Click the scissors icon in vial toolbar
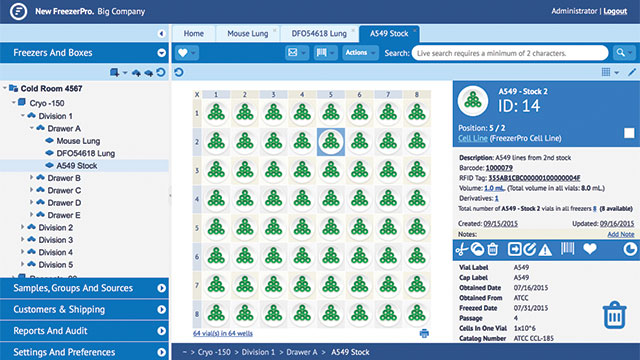The image size is (640, 360). coord(461,249)
